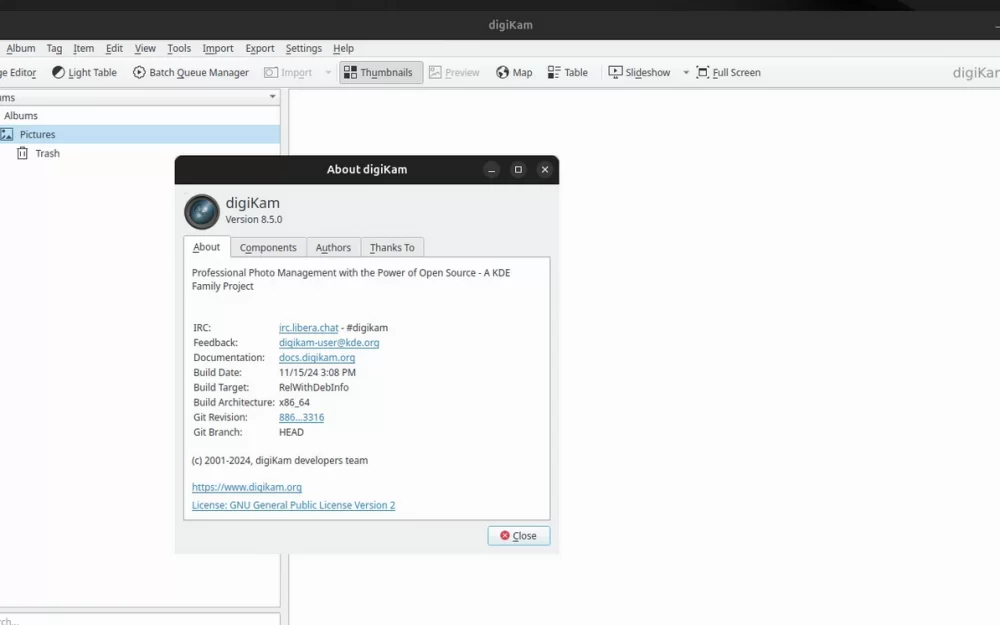Viewport: 1000px width, 625px height.
Task: Open the Light Table
Action: tap(84, 71)
